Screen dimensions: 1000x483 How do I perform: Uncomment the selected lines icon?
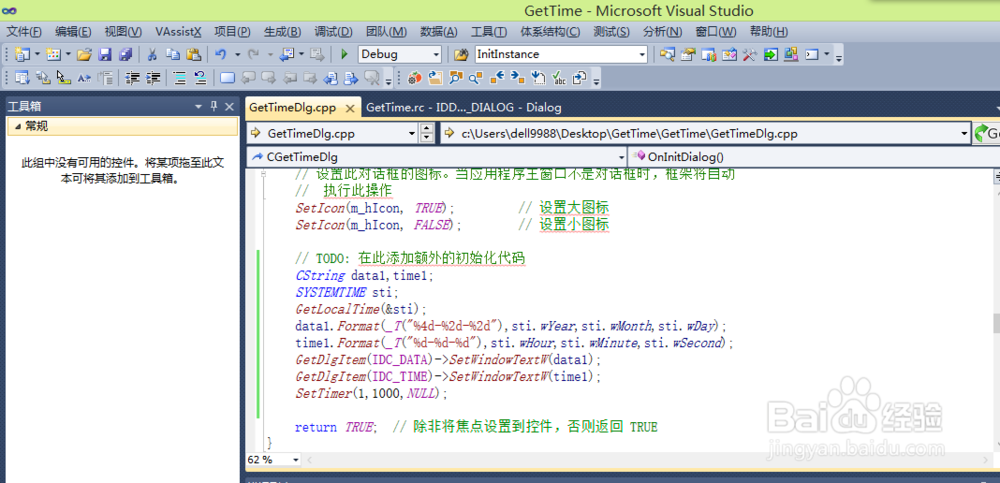[x=201, y=78]
